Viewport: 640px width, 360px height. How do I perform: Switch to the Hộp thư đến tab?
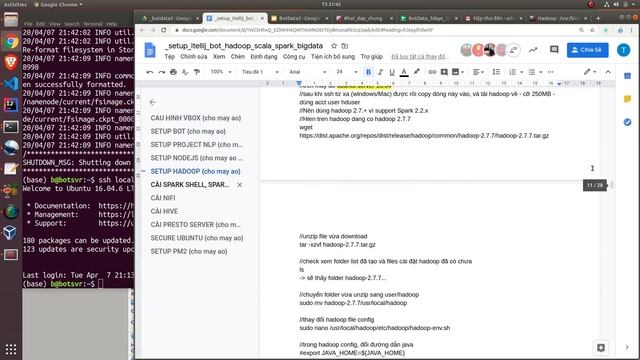pos(493,18)
